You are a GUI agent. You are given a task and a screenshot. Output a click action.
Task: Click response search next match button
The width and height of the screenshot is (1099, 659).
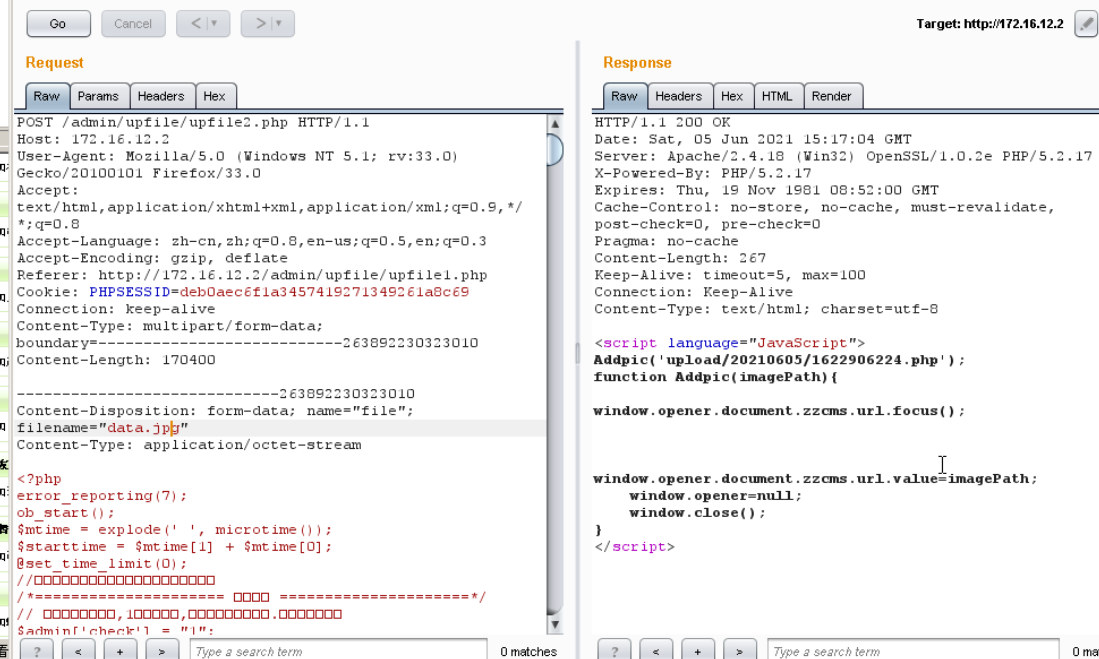click(x=739, y=651)
